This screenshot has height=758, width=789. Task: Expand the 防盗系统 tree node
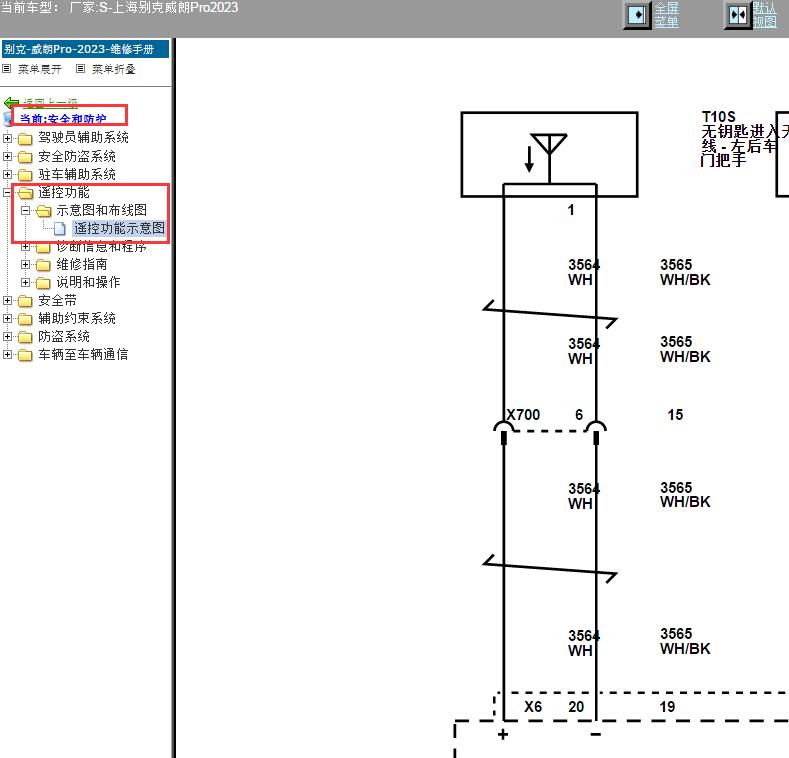[7, 336]
